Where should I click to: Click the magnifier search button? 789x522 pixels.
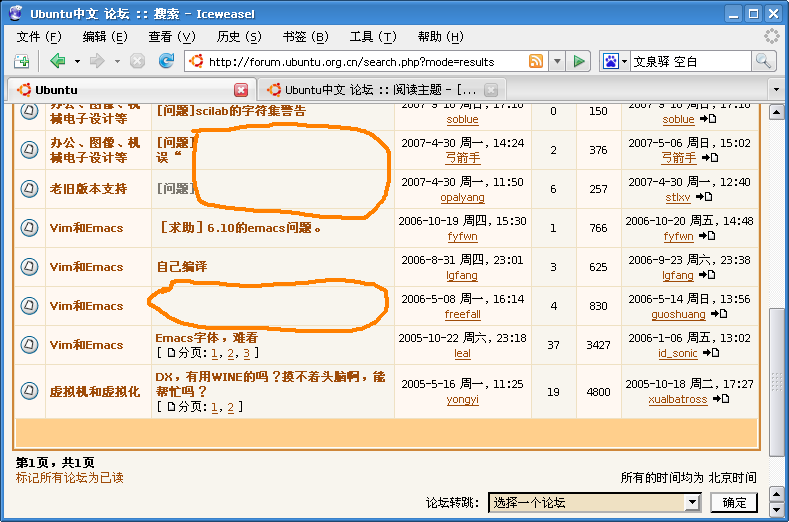click(763, 61)
